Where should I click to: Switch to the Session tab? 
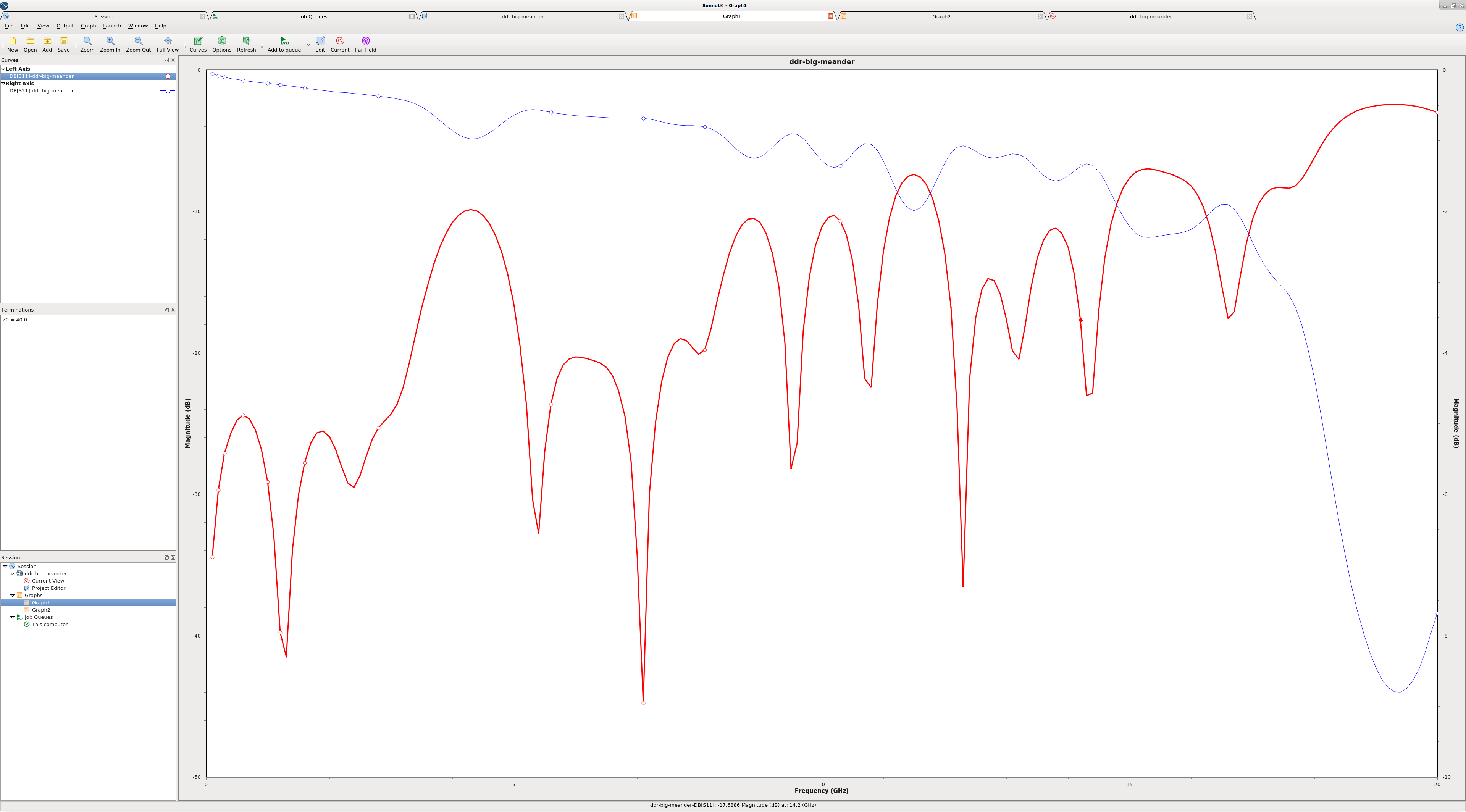tap(103, 16)
